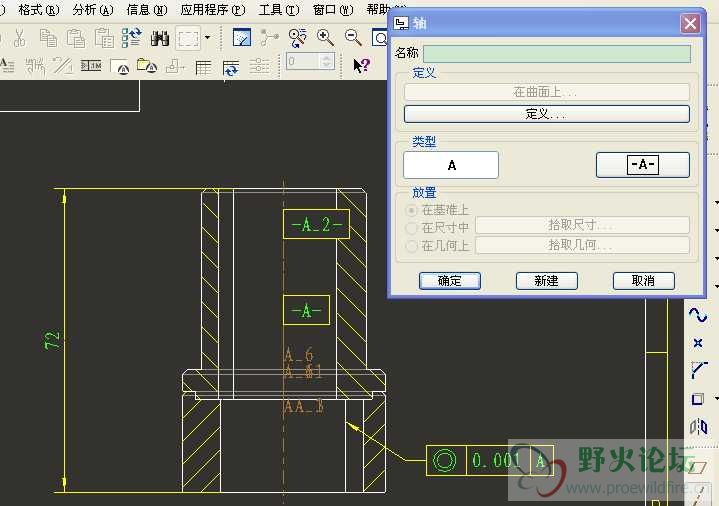Select the spline curve tool

[698, 315]
